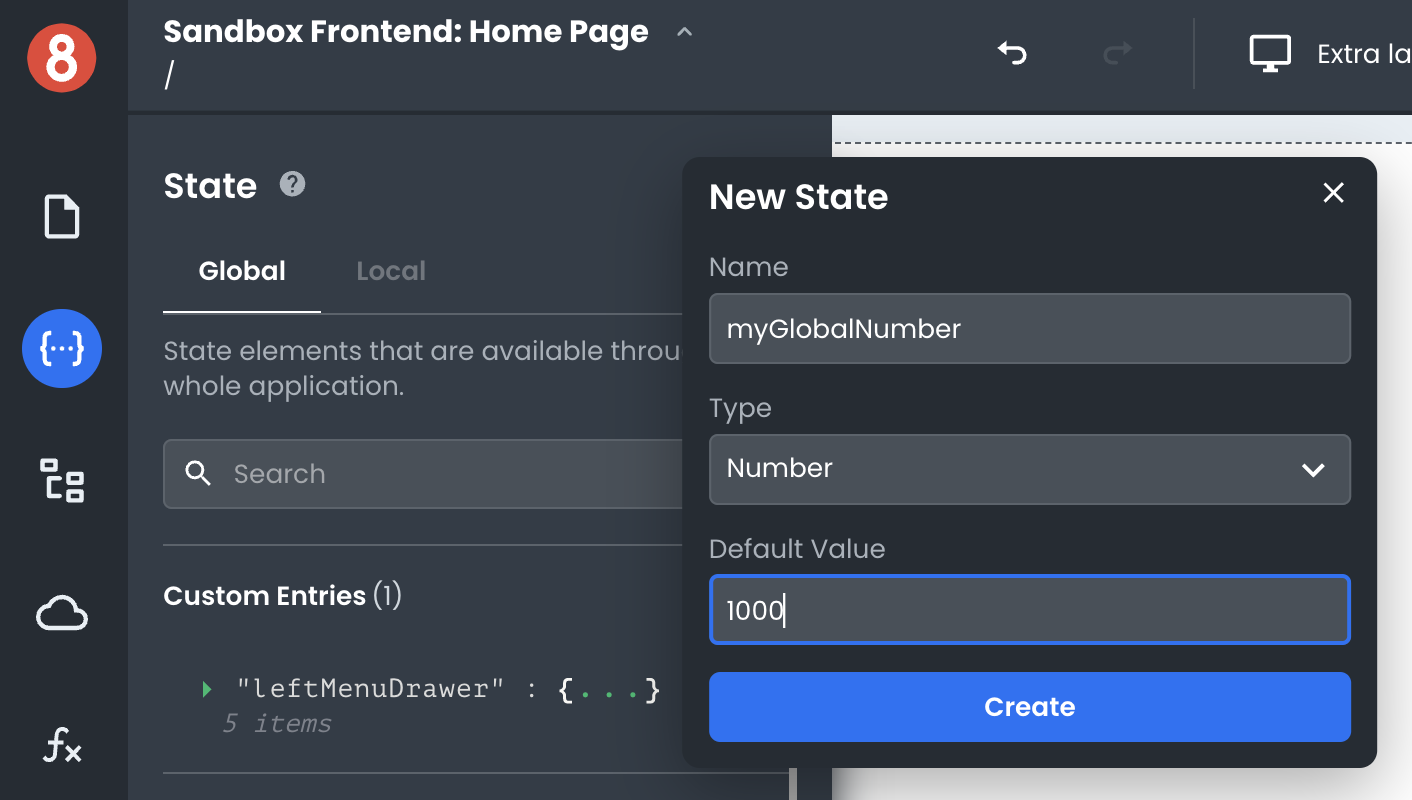
Task: Select the State braces icon in sidebar
Action: pyautogui.click(x=62, y=349)
